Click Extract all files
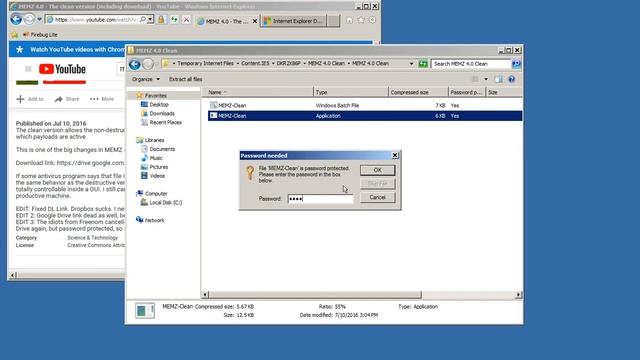This screenshot has height=360, width=640. pyautogui.click(x=186, y=79)
